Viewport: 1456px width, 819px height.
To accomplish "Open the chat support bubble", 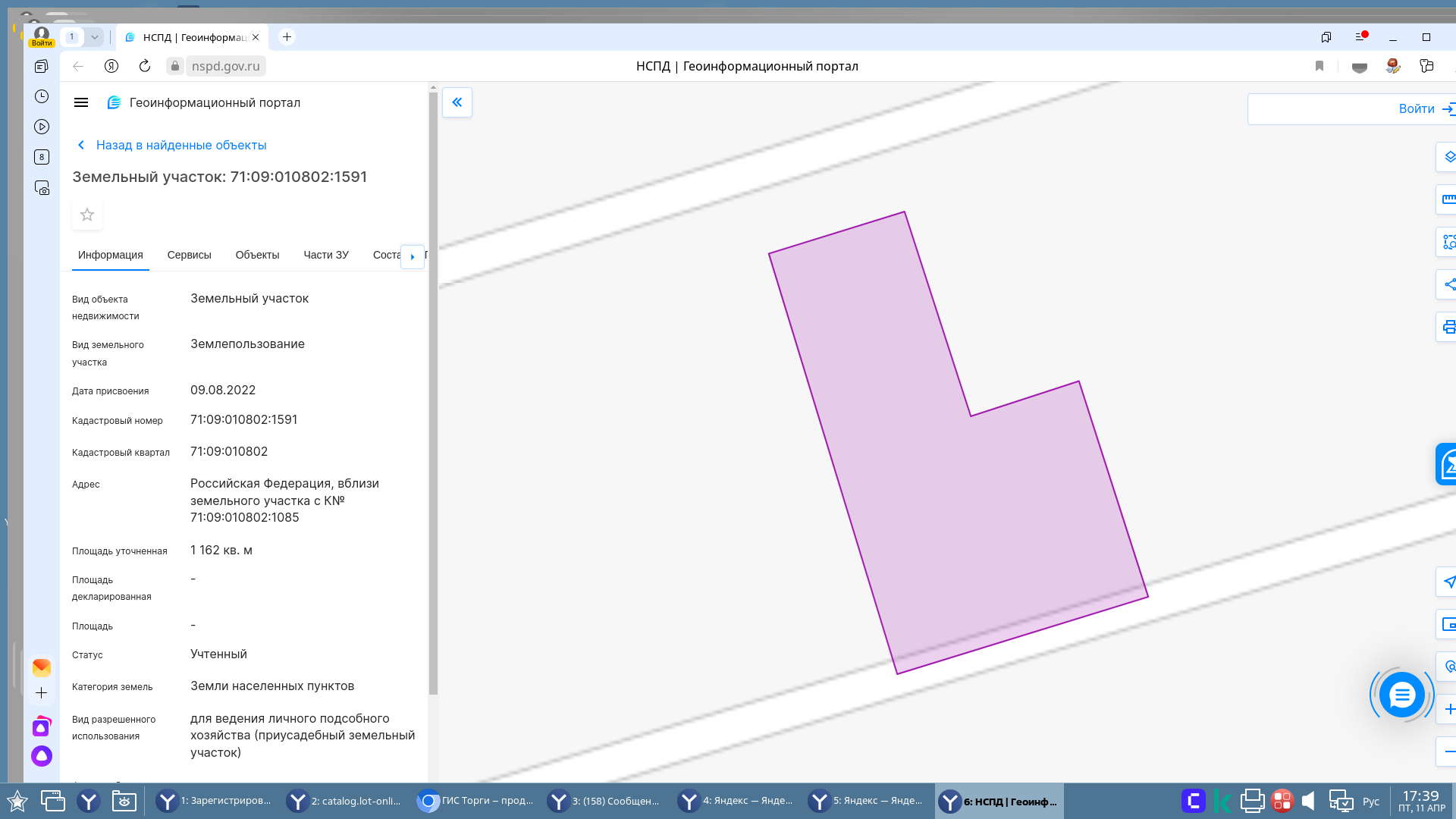I will pyautogui.click(x=1401, y=695).
